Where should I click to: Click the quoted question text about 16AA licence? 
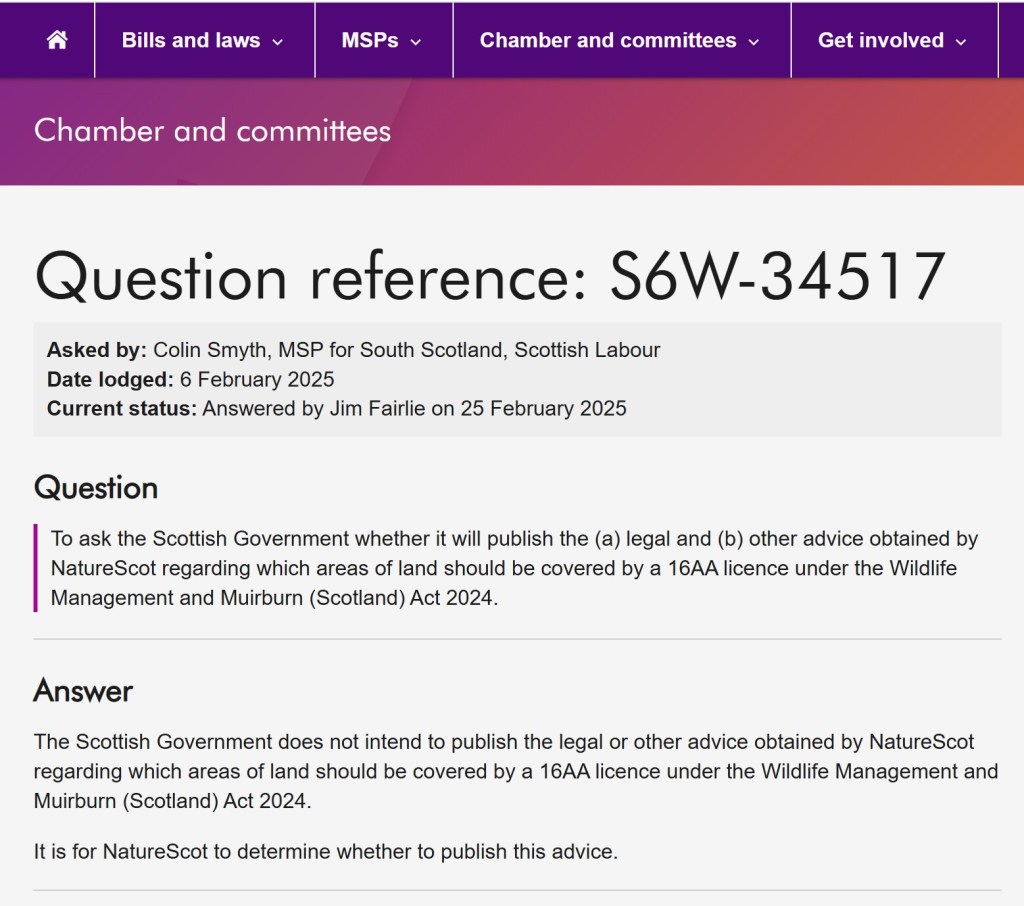(514, 568)
